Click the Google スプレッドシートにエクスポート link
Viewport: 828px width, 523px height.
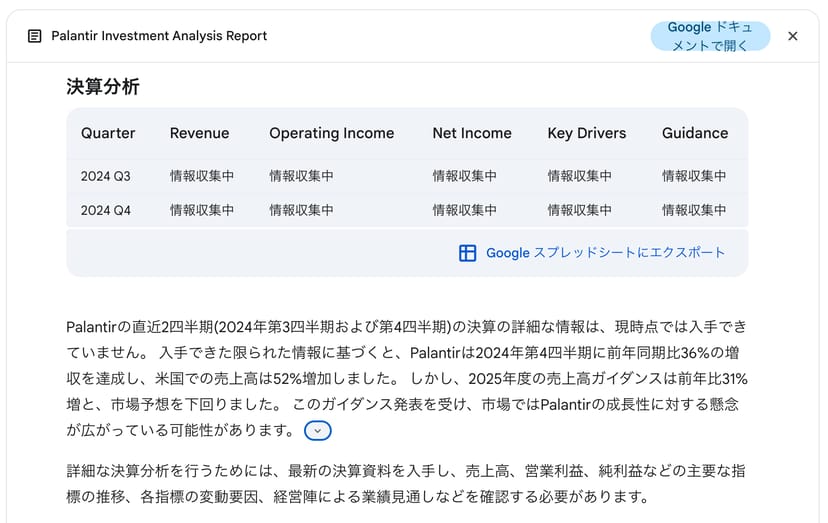(x=605, y=253)
